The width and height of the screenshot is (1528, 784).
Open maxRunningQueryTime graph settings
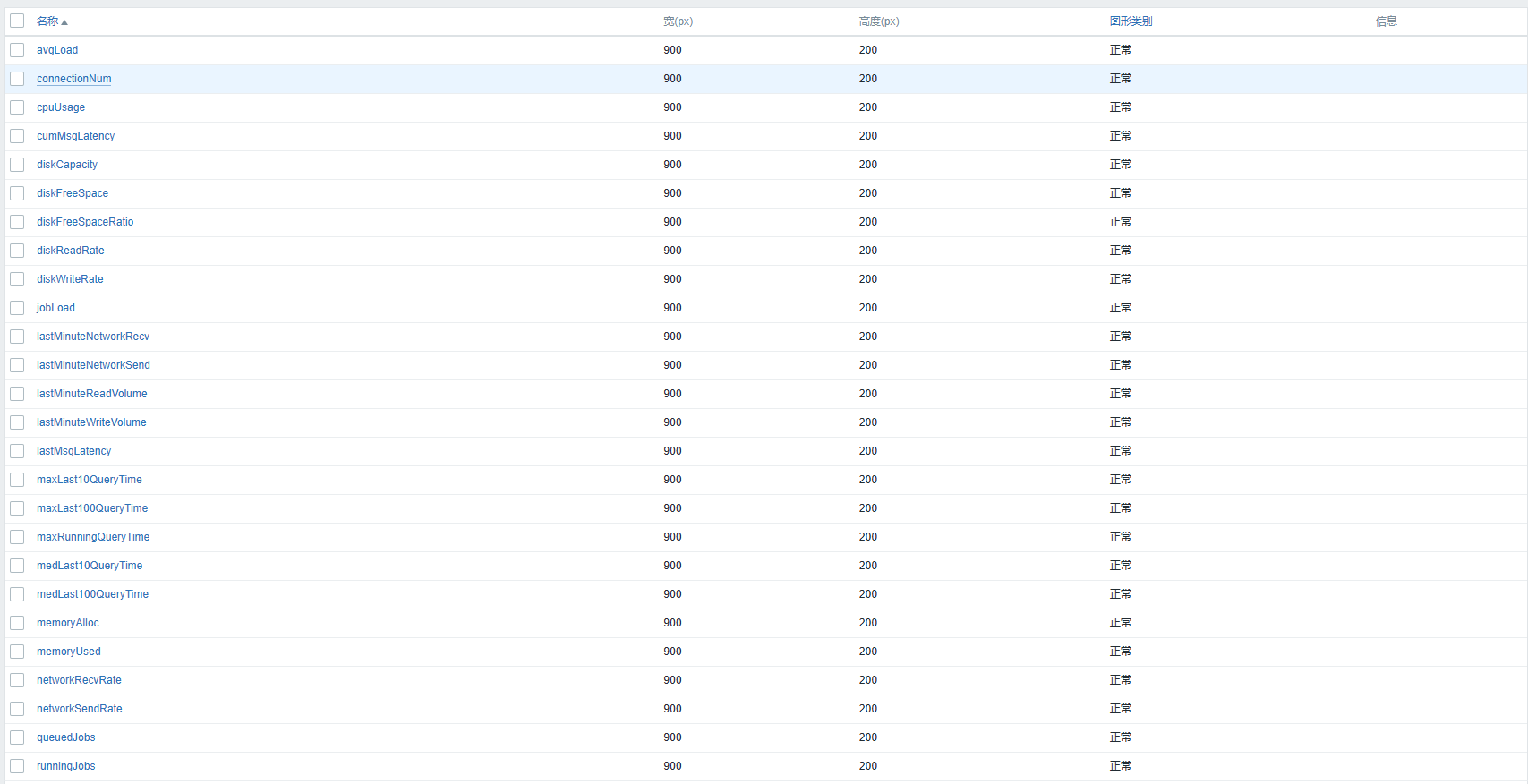[x=93, y=537]
